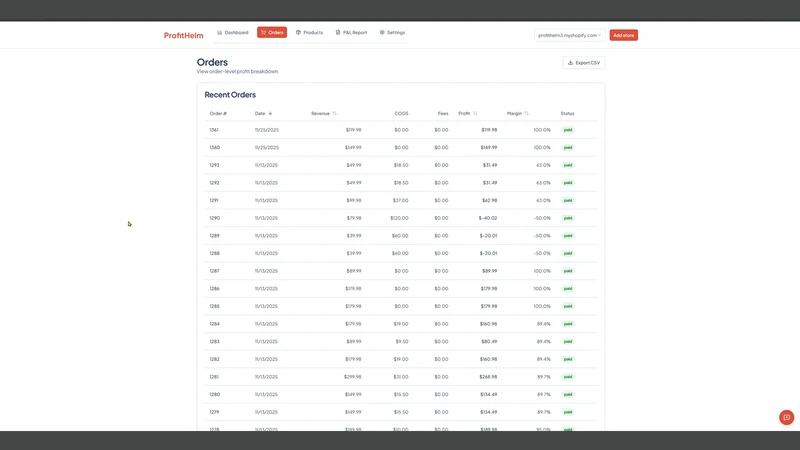
Task: Open the Dashboard tab
Action: tap(233, 33)
